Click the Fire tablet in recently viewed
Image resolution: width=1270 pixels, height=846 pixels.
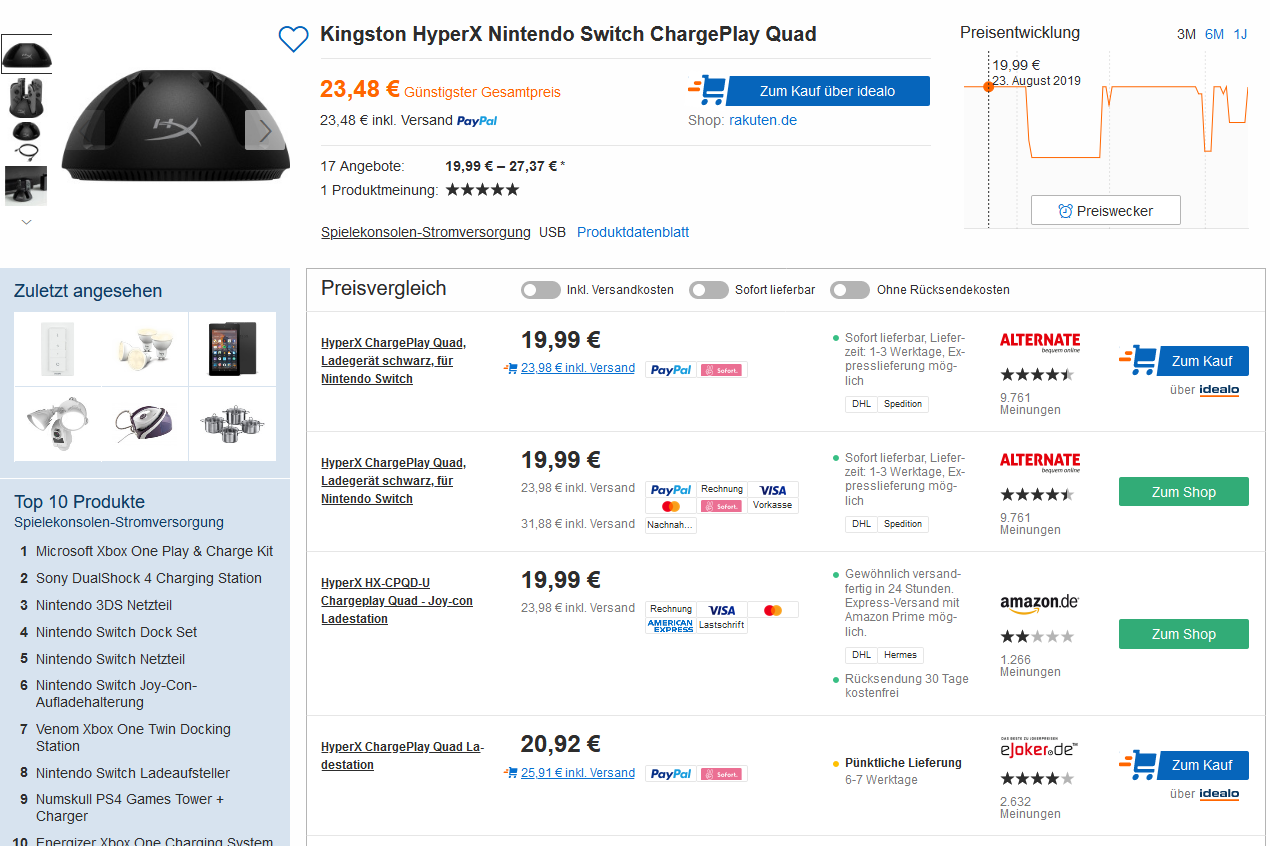[232, 348]
